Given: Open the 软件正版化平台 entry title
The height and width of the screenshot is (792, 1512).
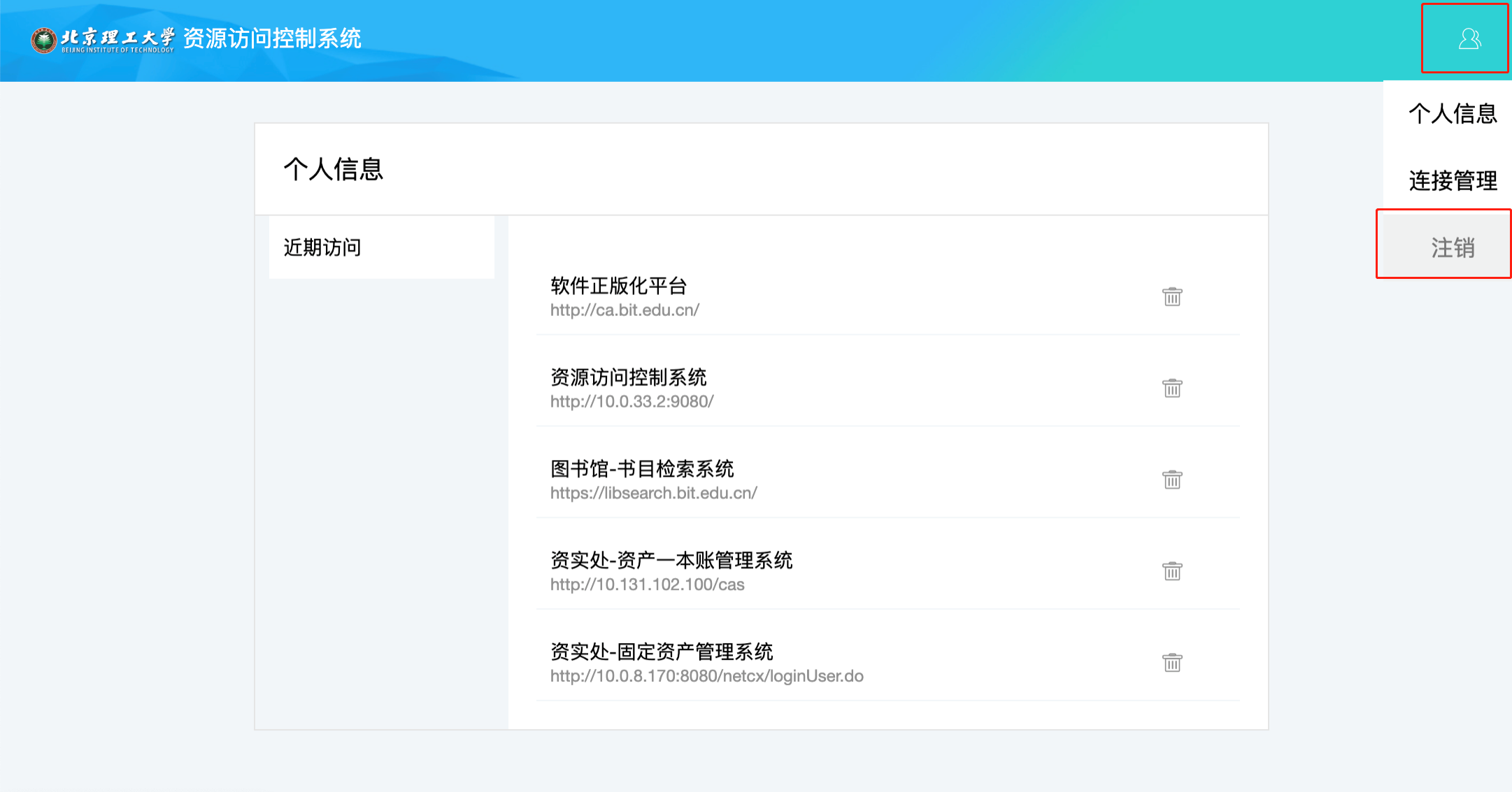Looking at the screenshot, I should point(618,286).
